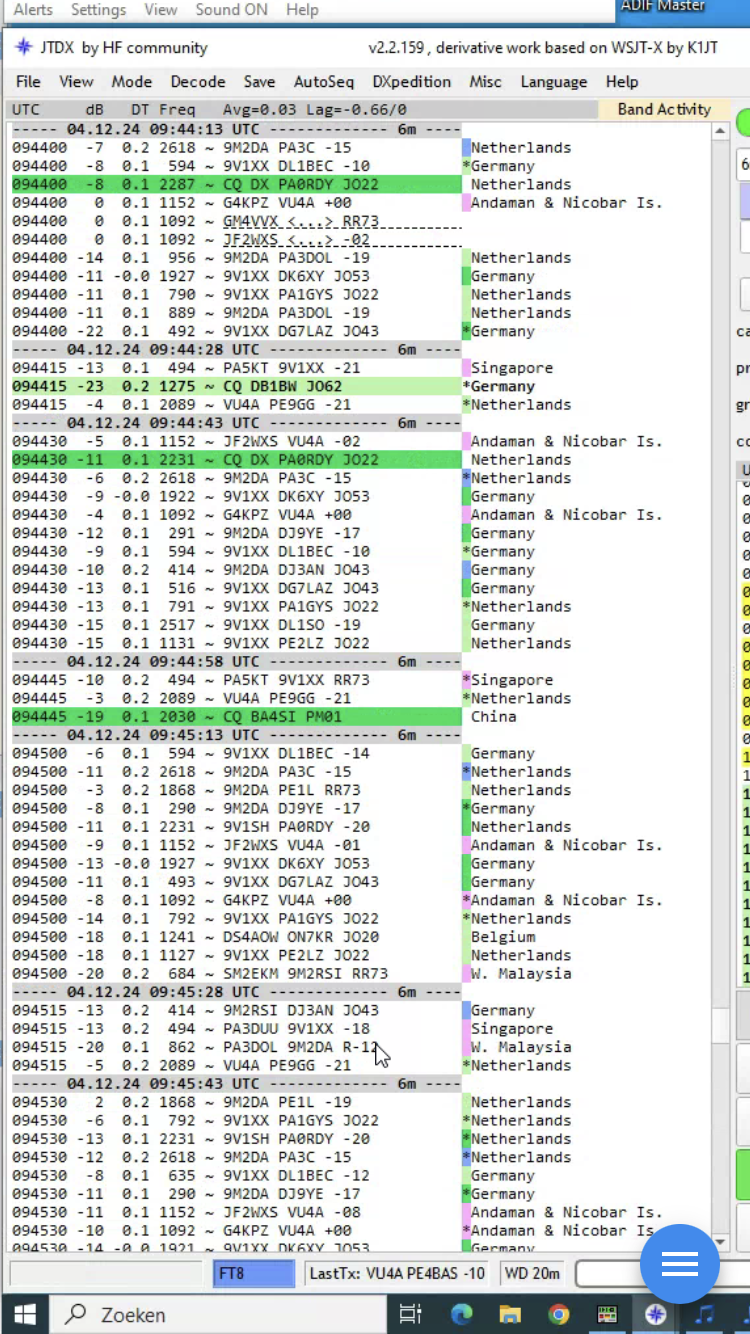
Task: Click the China country label
Action: click(494, 717)
